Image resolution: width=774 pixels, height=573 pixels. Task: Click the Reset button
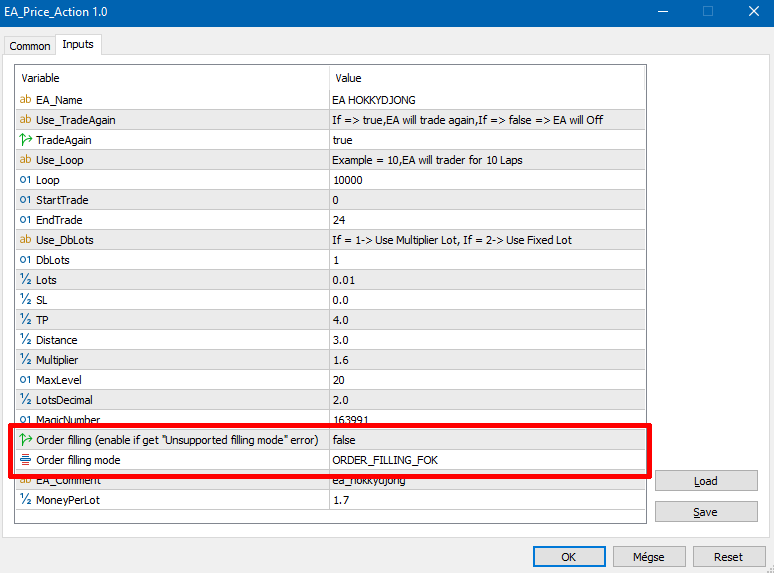point(728,557)
